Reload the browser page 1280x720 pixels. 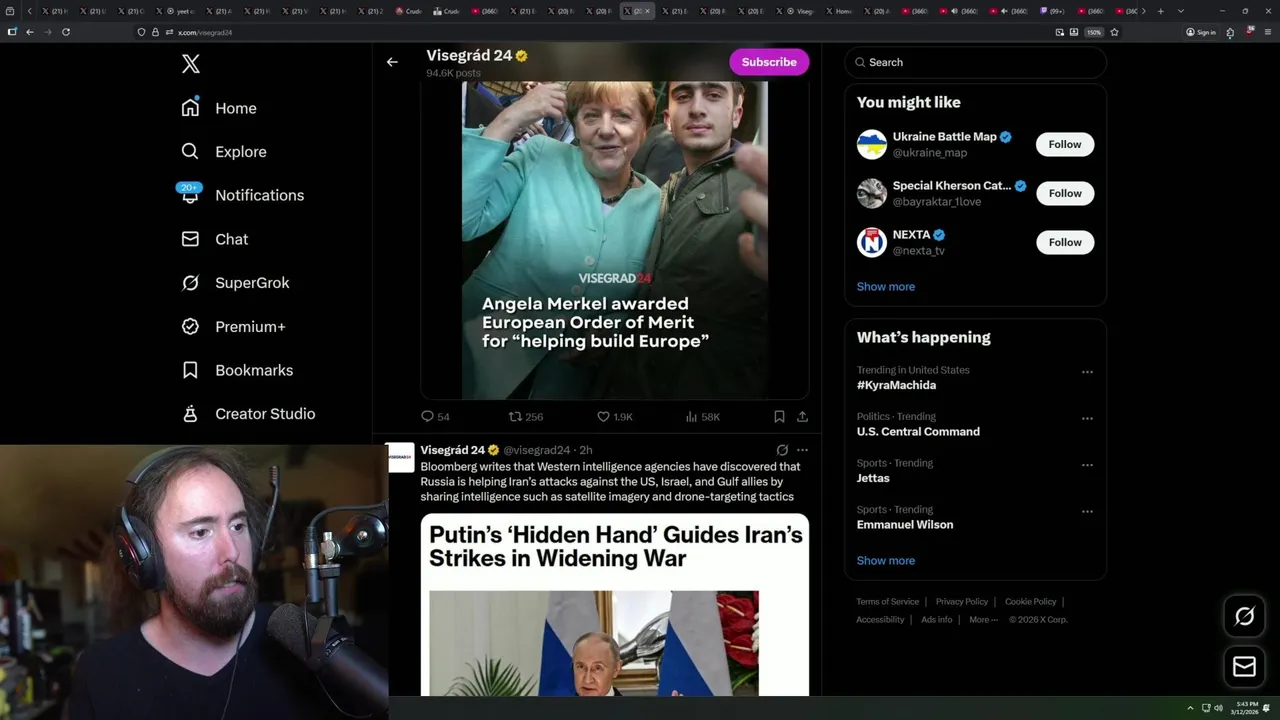(66, 32)
